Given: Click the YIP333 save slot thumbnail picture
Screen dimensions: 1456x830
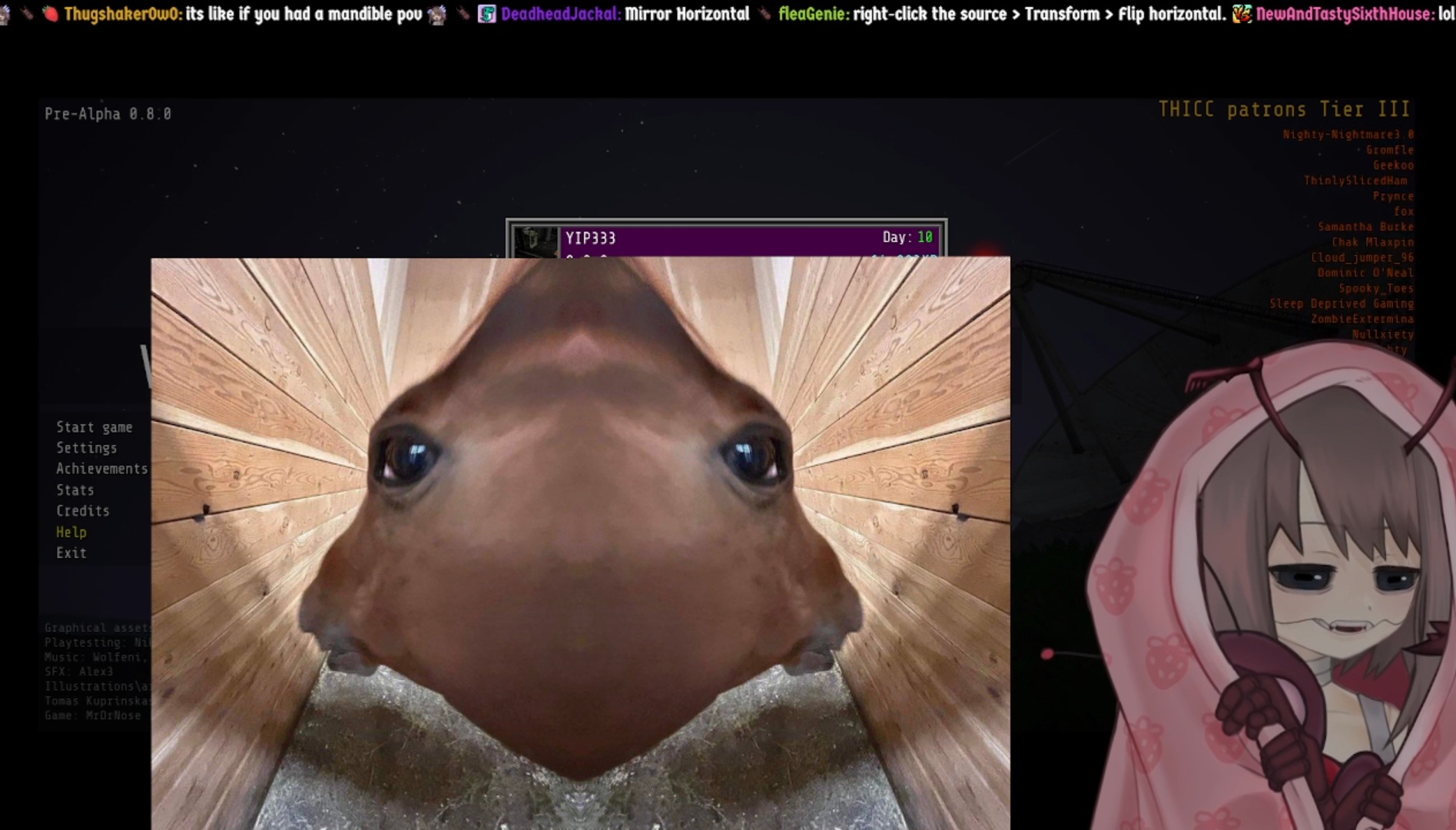Looking at the screenshot, I should (x=536, y=242).
